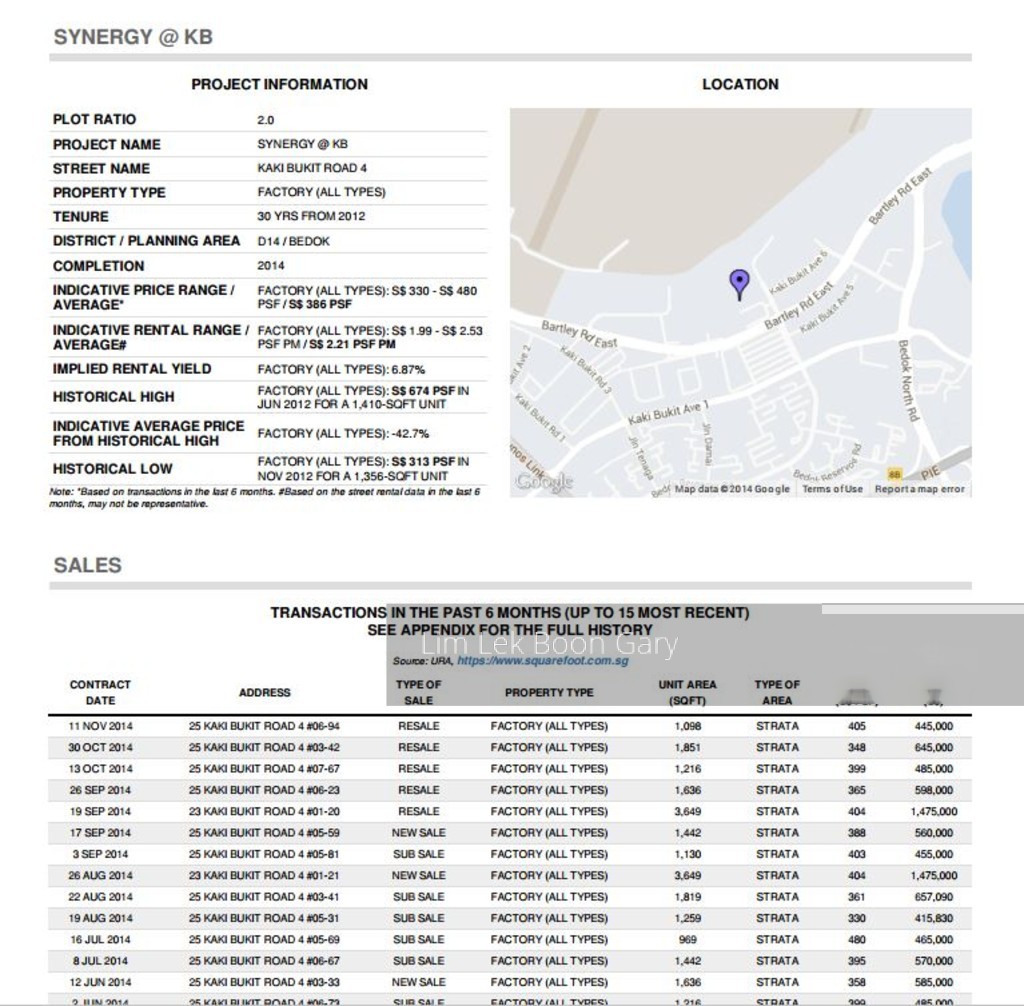This screenshot has width=1024, height=1006.
Task: Select address 25 KAKI BUKIT ROAD 4 #03-33
Action: pos(264,982)
